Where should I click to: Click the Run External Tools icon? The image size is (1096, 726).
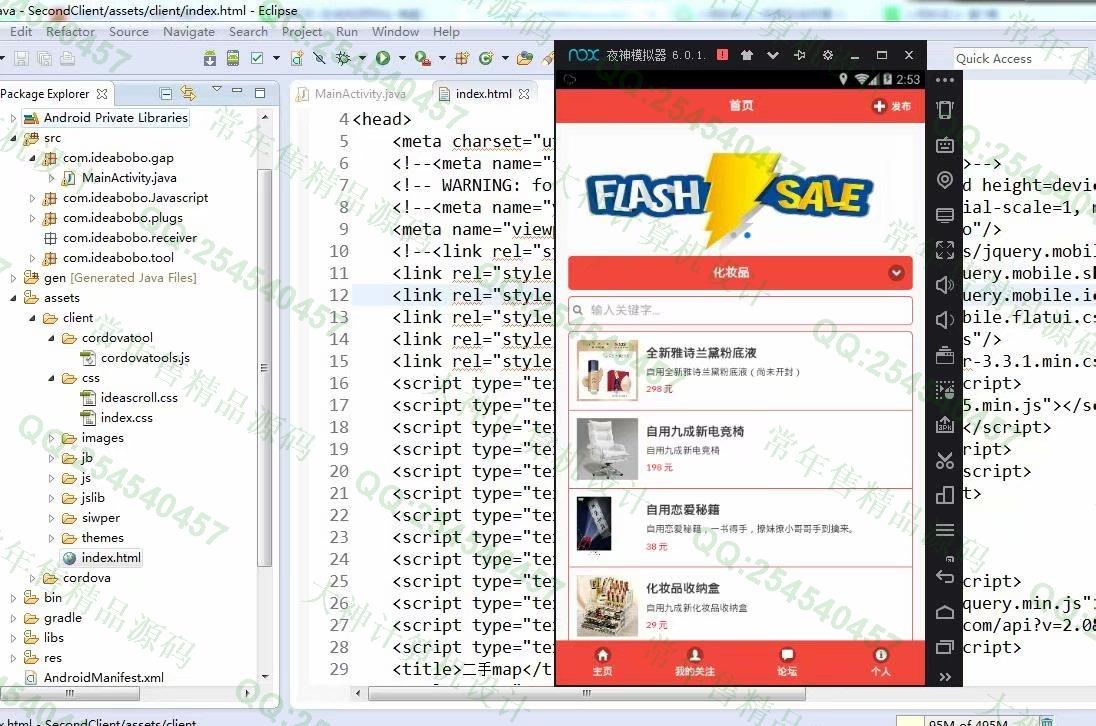tap(422, 58)
